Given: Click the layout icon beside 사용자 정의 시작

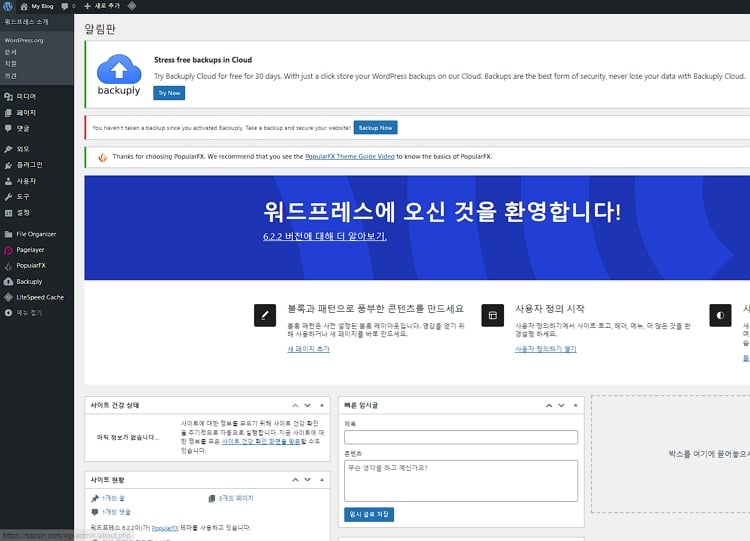Looking at the screenshot, I should coord(493,315).
